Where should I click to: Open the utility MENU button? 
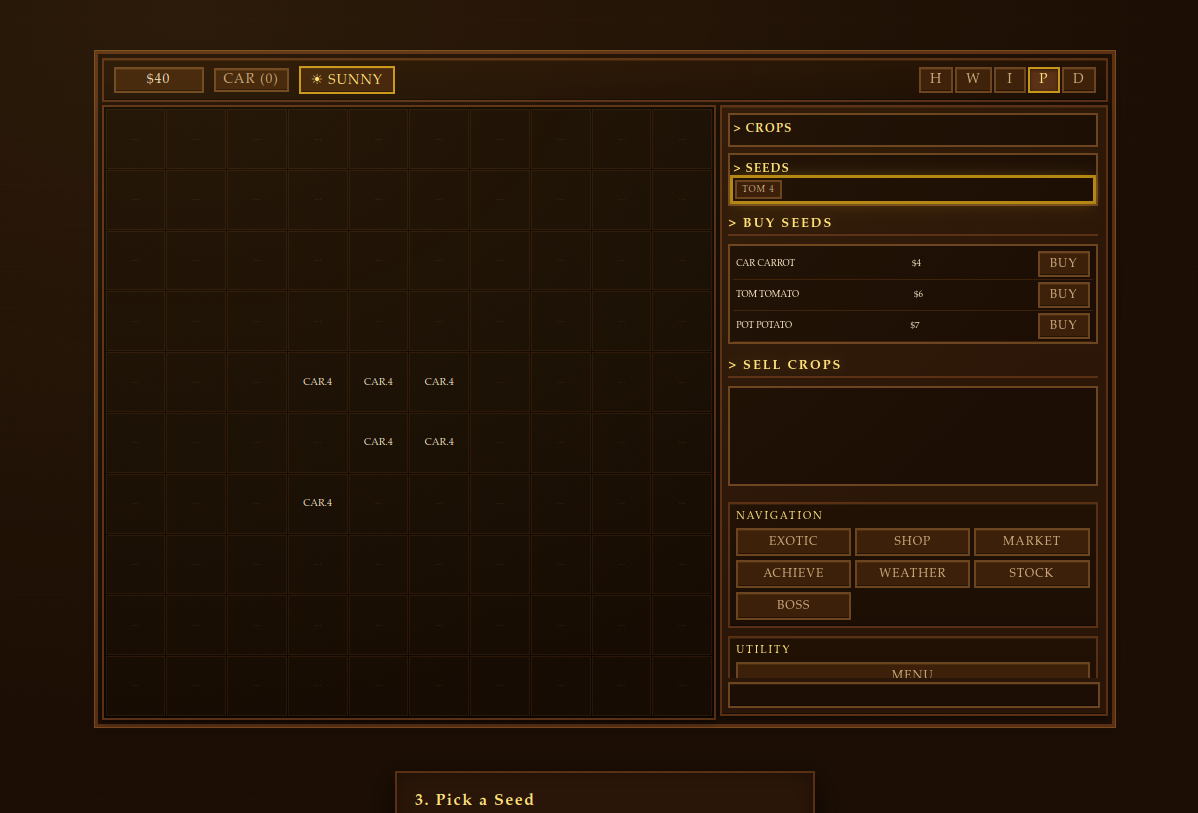pos(912,671)
